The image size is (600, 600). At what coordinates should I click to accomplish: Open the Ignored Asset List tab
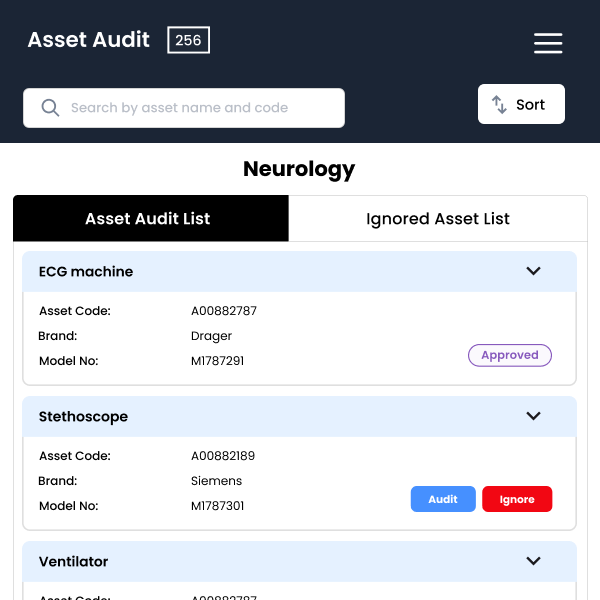click(437, 219)
